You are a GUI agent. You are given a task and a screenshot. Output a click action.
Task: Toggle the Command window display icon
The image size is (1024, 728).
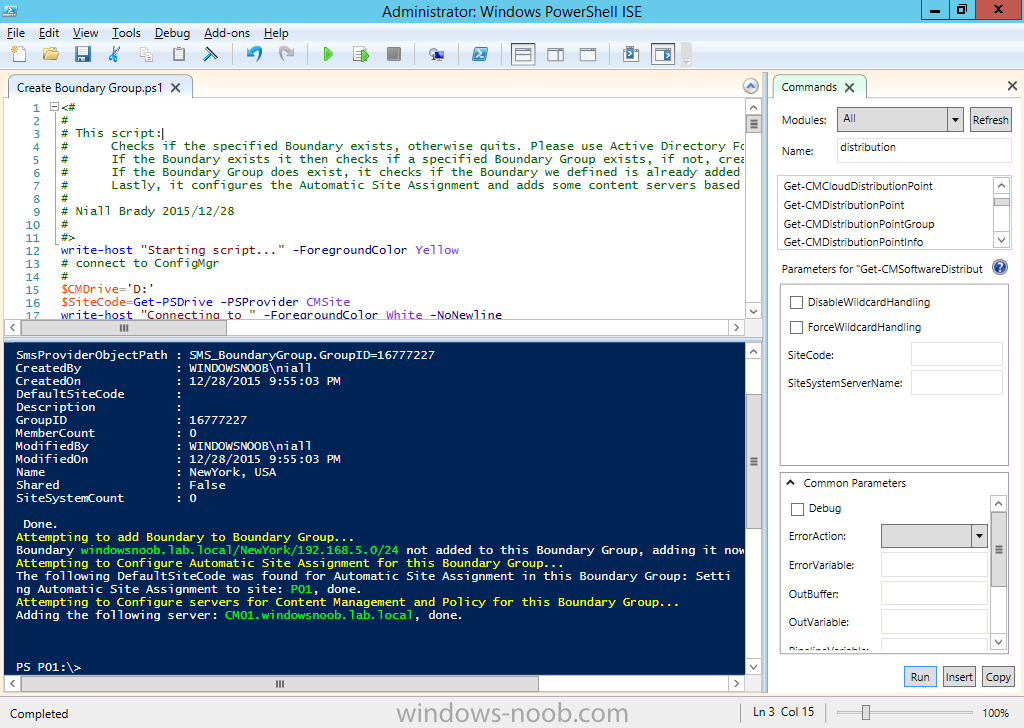631,54
